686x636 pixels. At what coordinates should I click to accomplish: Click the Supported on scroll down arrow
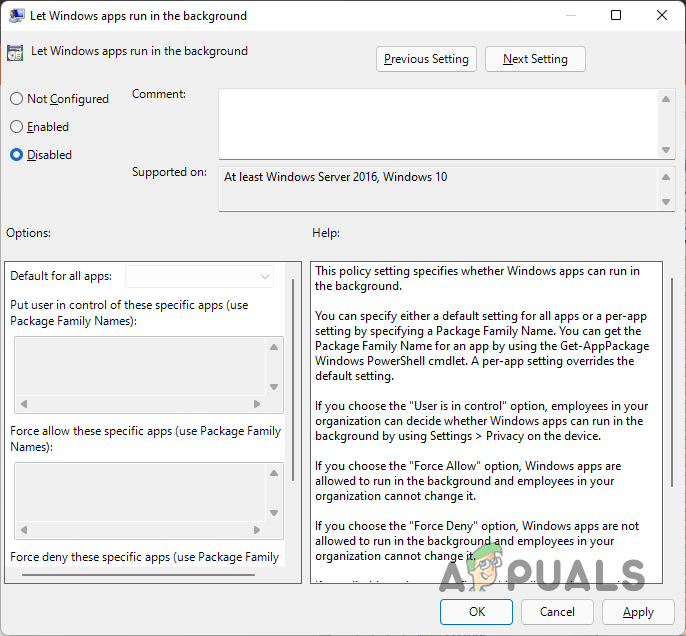click(666, 202)
